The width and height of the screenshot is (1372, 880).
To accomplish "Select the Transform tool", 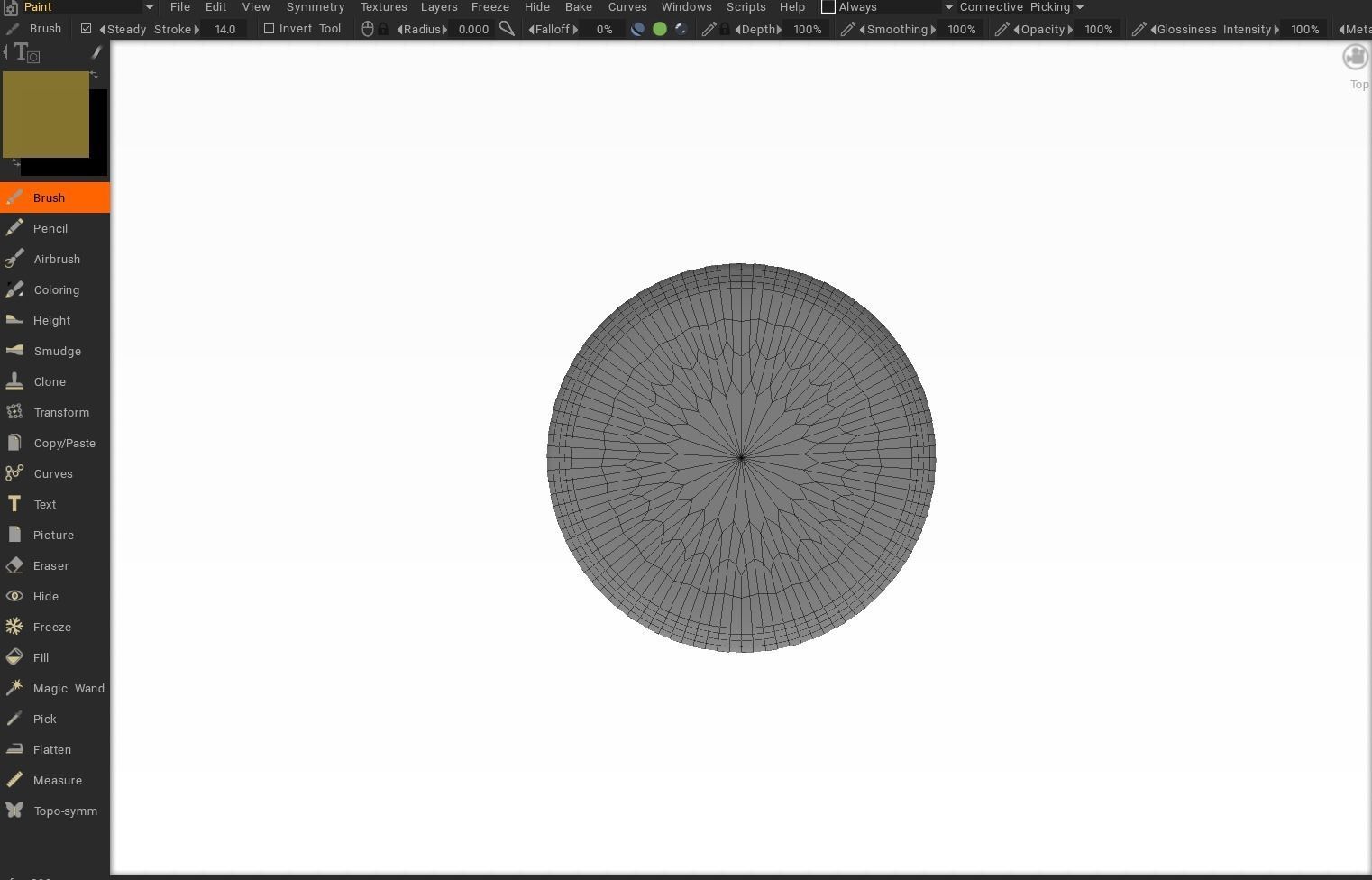I will coord(55,412).
